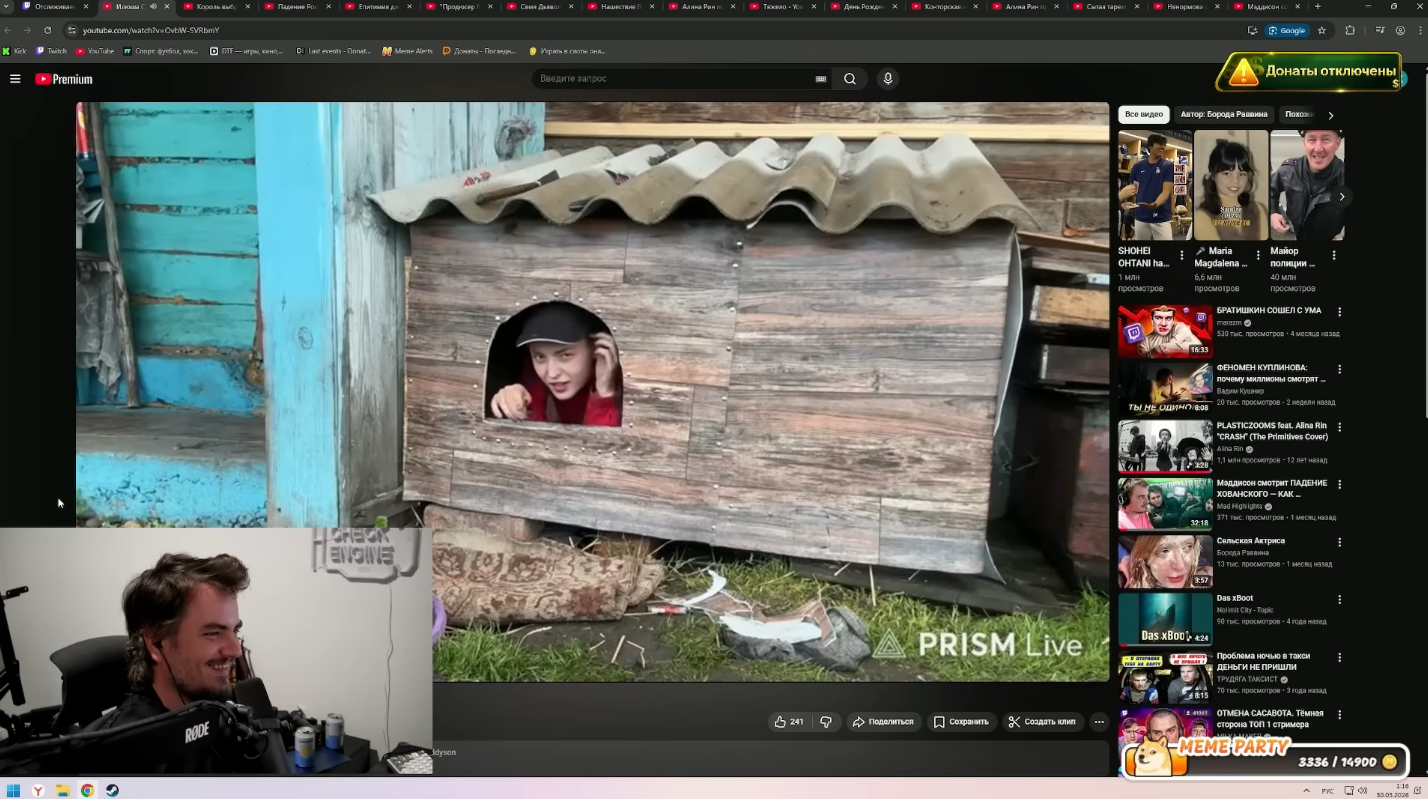Open options for PLASTICZOOMS CRASH video
The image size is (1428, 799).
[1339, 427]
